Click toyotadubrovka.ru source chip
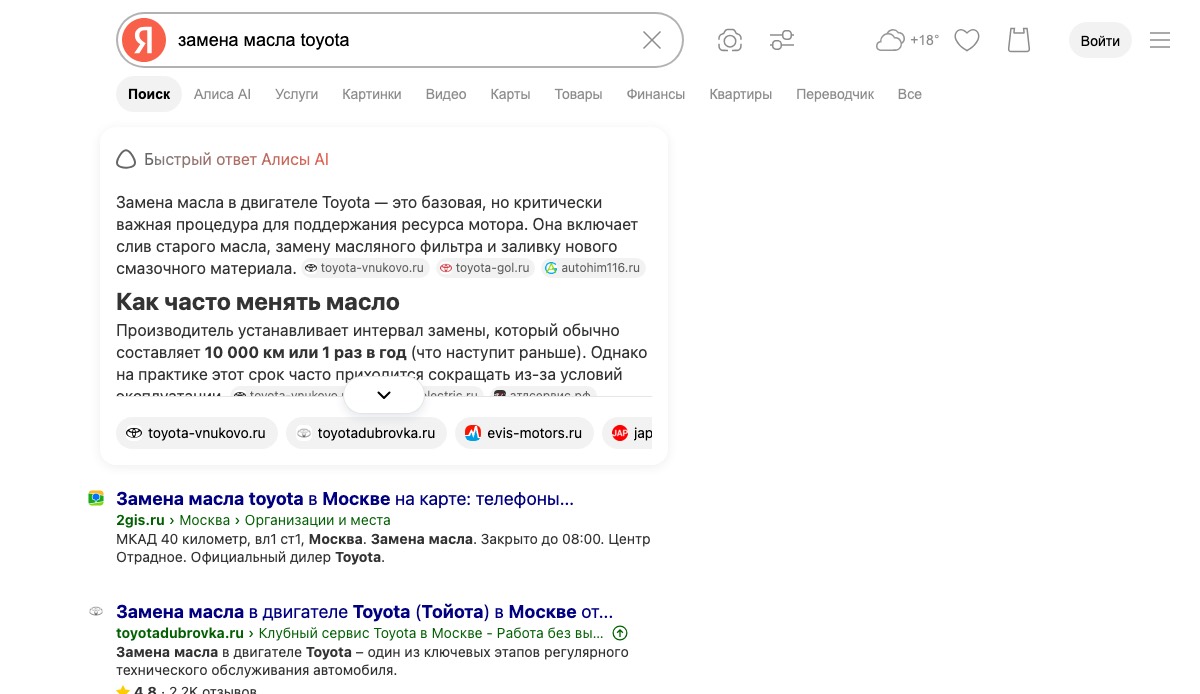This screenshot has height=694, width=1200. click(x=367, y=433)
